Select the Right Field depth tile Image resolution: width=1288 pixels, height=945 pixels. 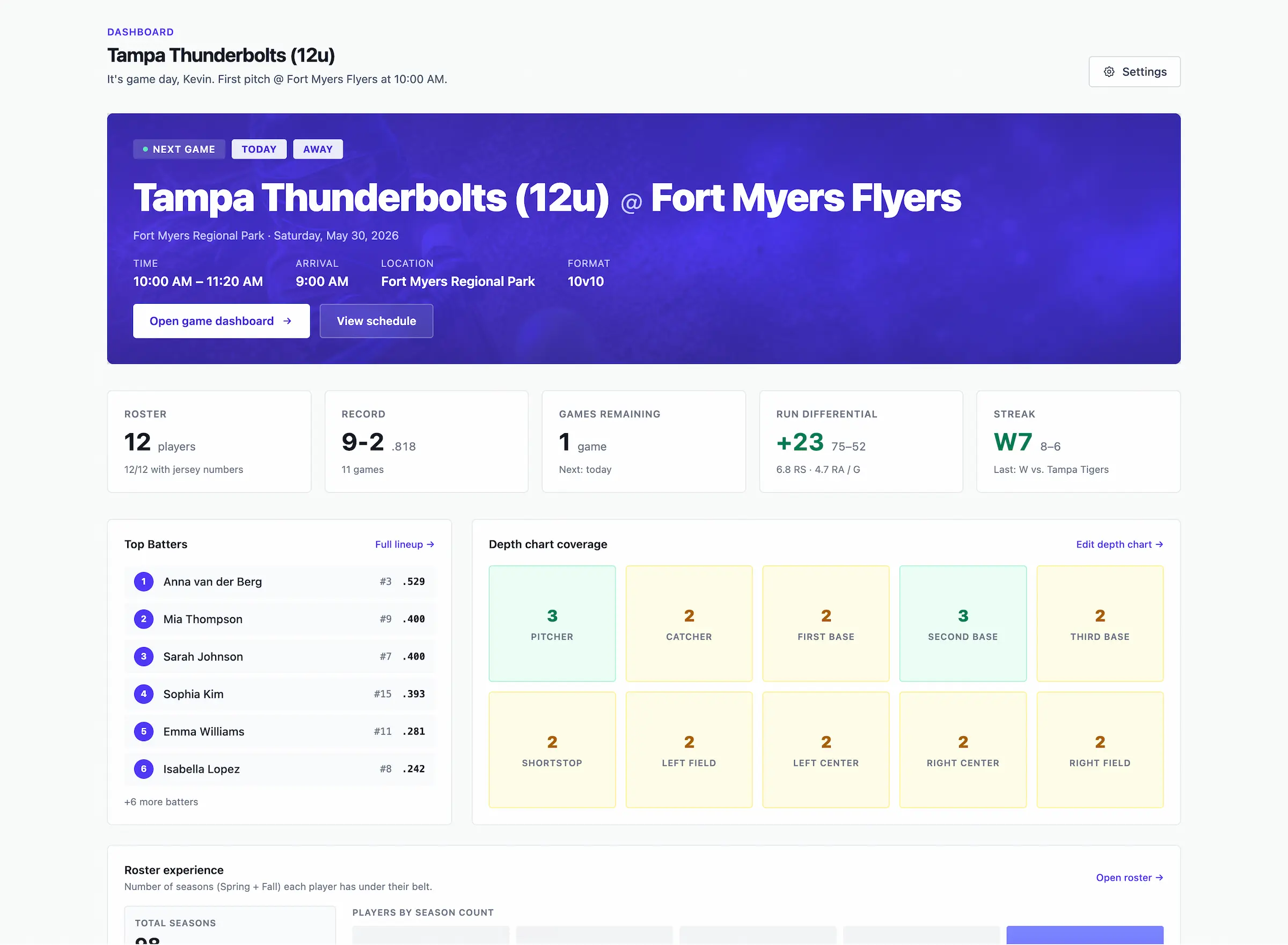(x=1100, y=750)
